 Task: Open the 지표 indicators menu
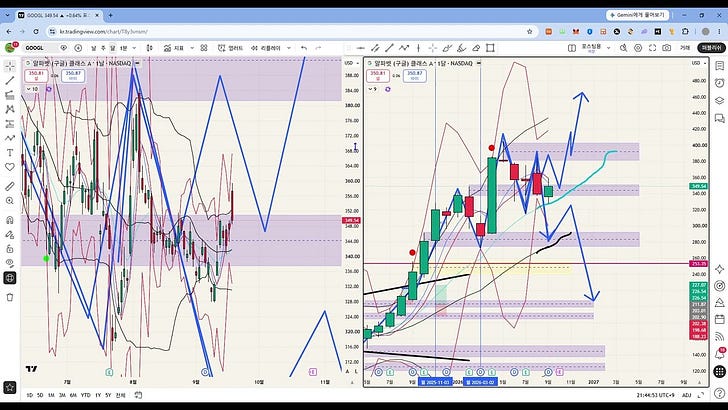(x=174, y=48)
